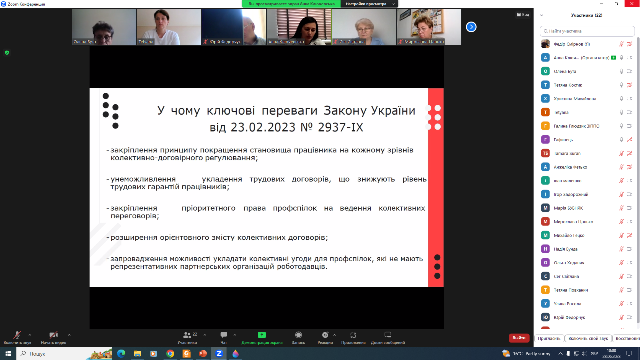640x360 pixels.
Task: Click the Windows Start button
Action: click(x=8, y=353)
